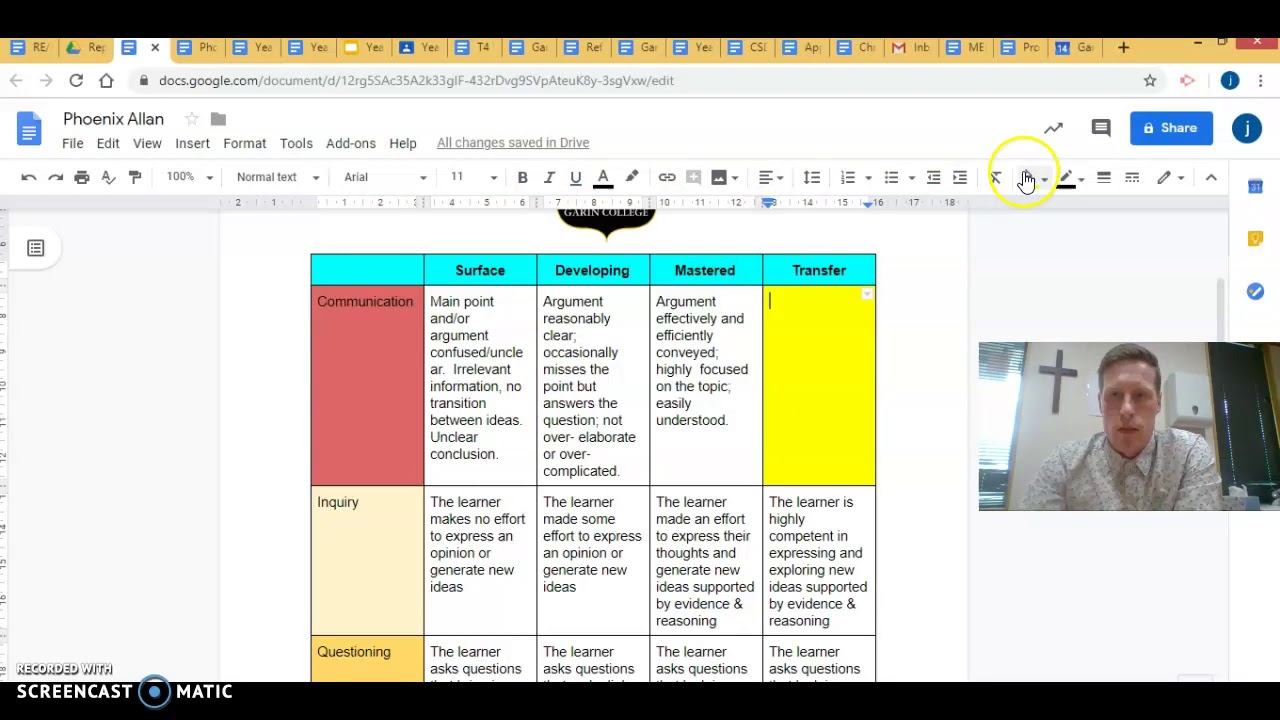This screenshot has width=1280, height=720.
Task: Open the editing mode pencil dropdown
Action: pyautogui.click(x=1170, y=177)
